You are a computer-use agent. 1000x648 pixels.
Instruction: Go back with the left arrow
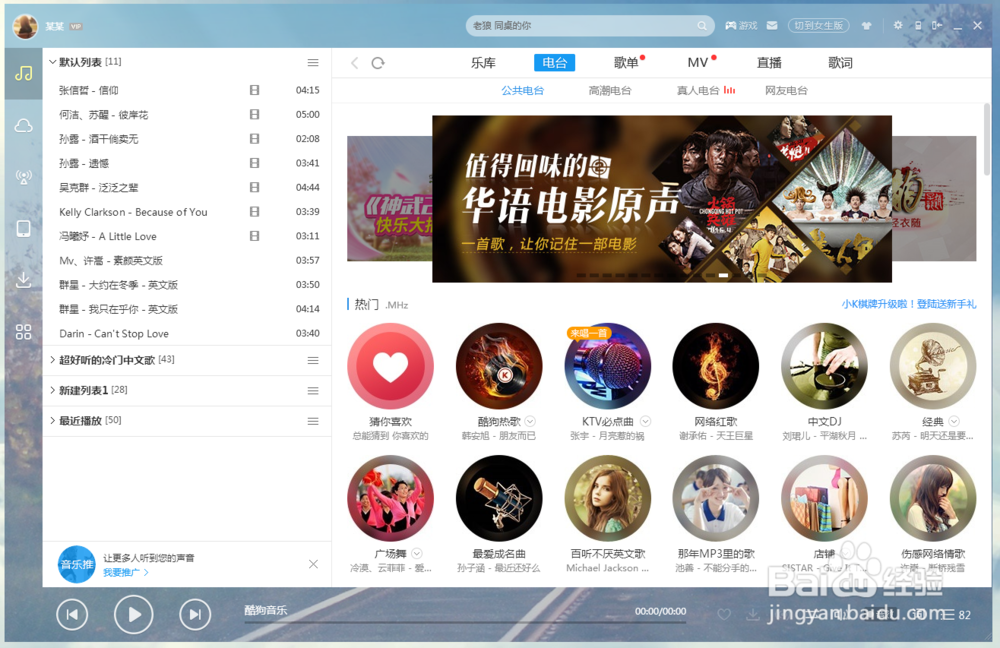pos(355,63)
